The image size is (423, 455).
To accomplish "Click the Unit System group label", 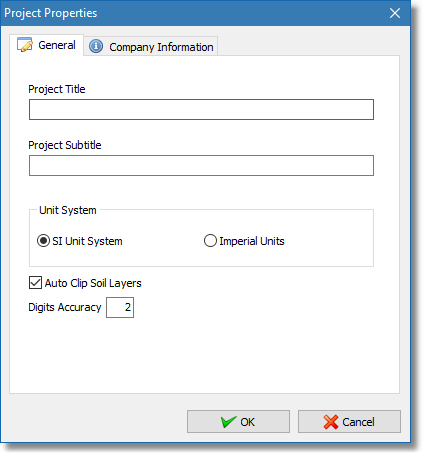I will click(x=68, y=210).
